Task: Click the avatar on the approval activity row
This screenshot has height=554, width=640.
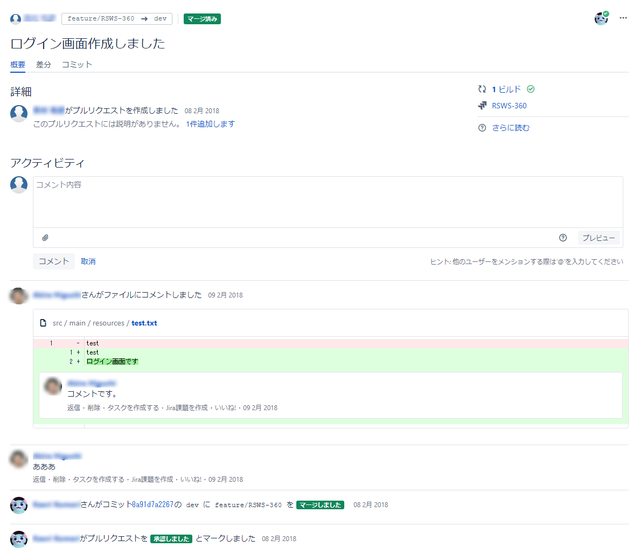Action: 18,539
